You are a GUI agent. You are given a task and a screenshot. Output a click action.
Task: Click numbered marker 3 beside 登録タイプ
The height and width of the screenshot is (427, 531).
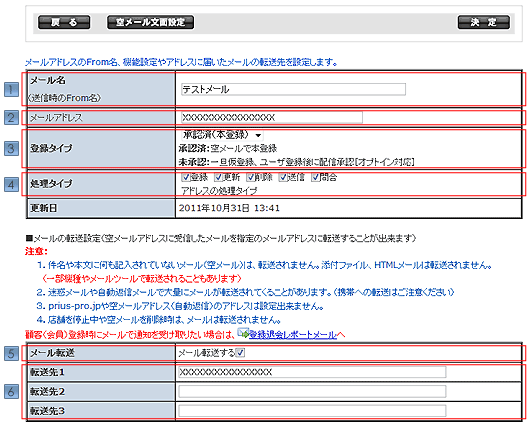click(11, 149)
